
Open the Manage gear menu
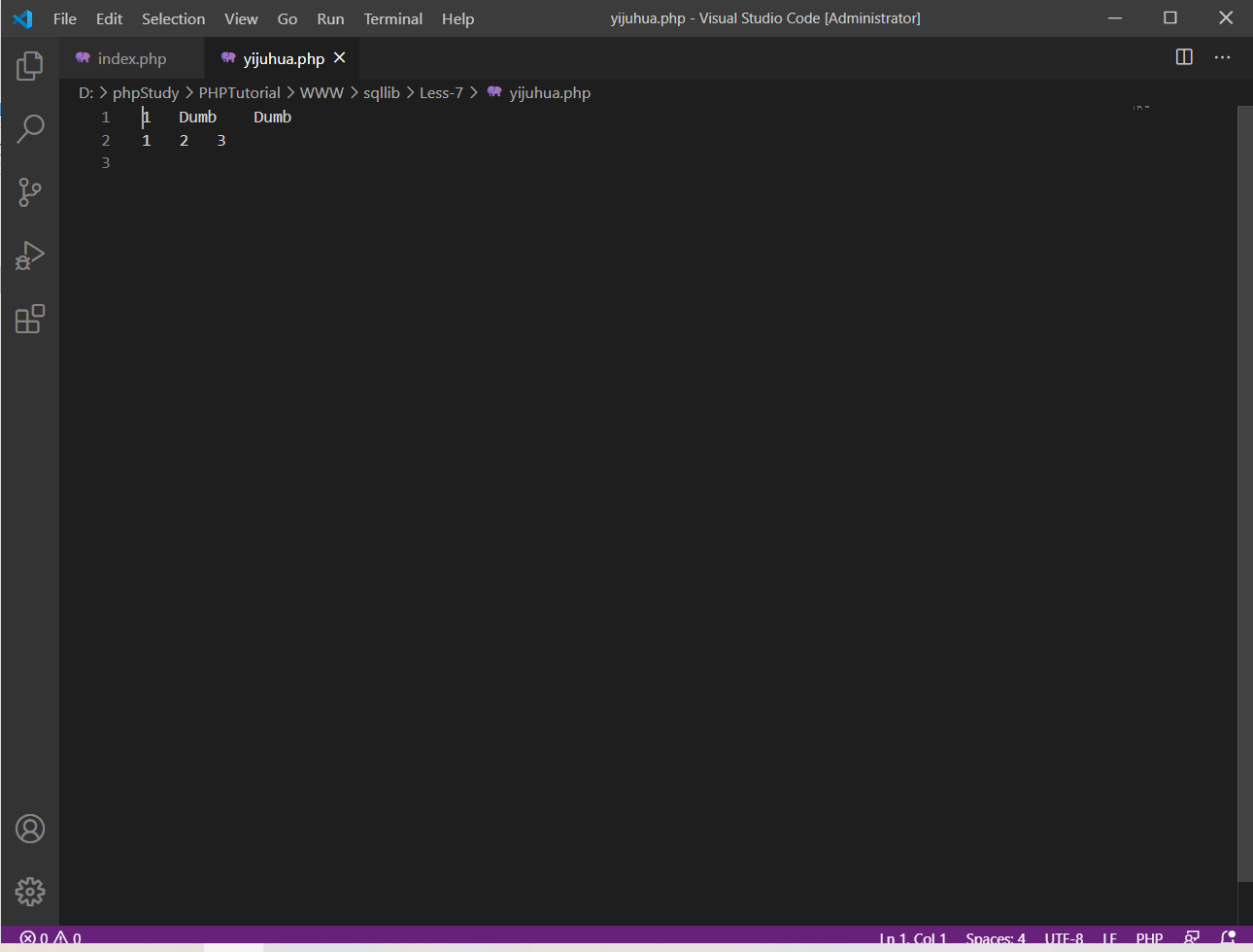[x=30, y=891]
